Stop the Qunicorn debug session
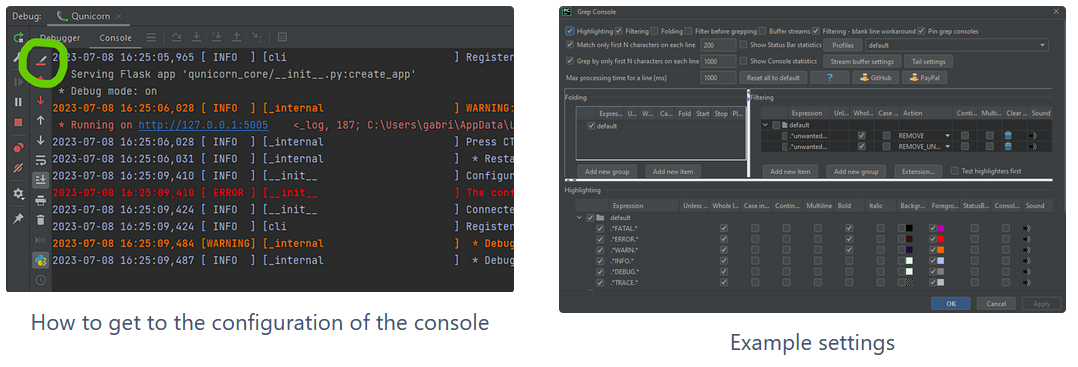 point(19,122)
